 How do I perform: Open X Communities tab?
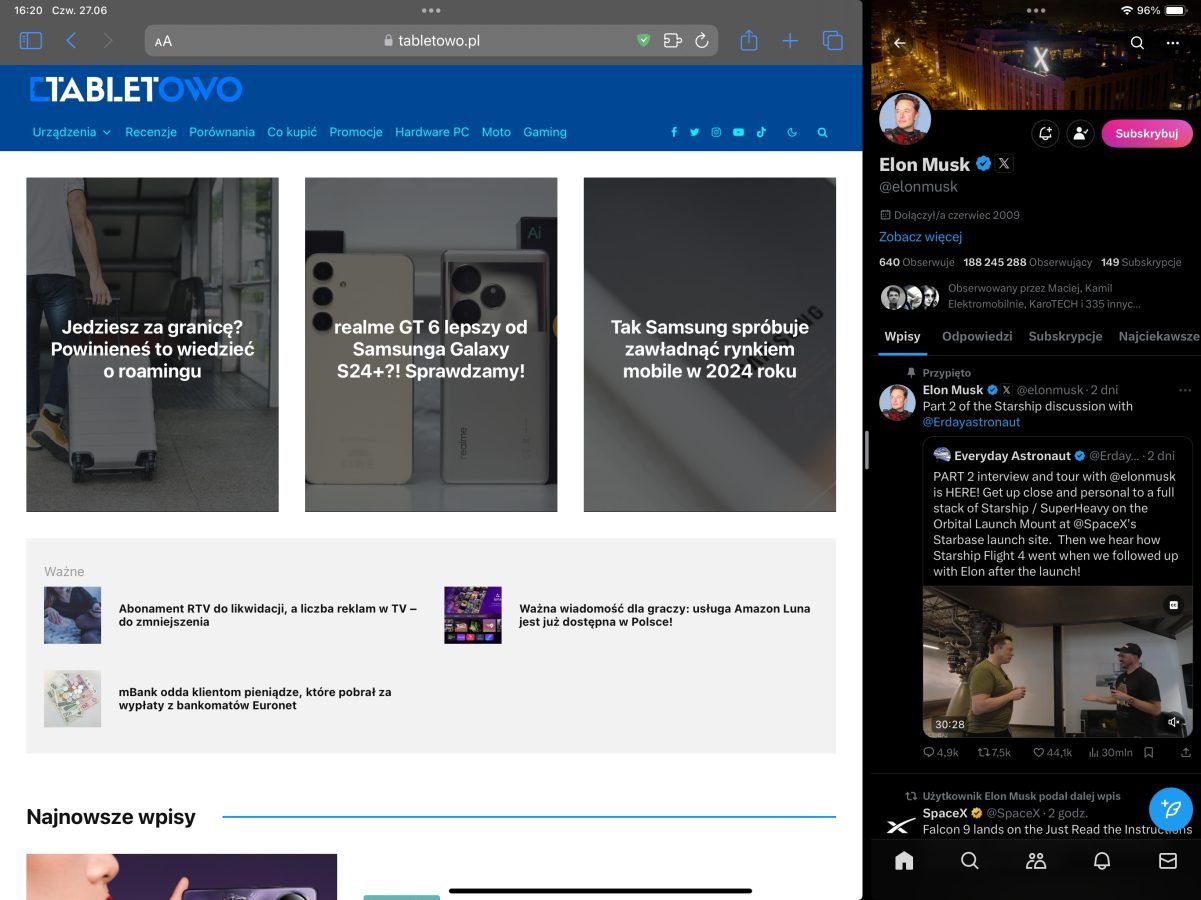[x=1036, y=861]
